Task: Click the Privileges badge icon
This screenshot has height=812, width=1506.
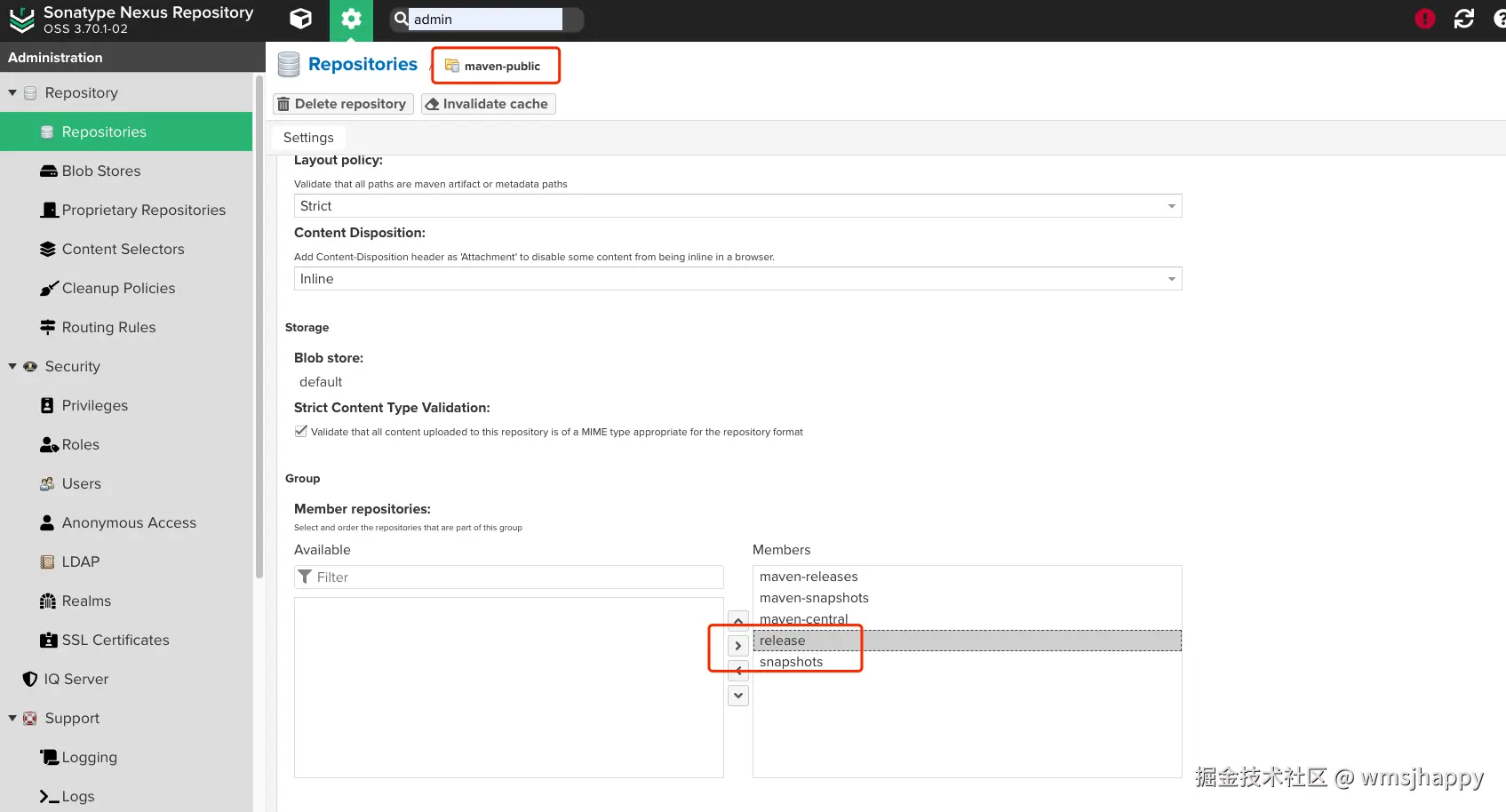Action: pyautogui.click(x=48, y=405)
